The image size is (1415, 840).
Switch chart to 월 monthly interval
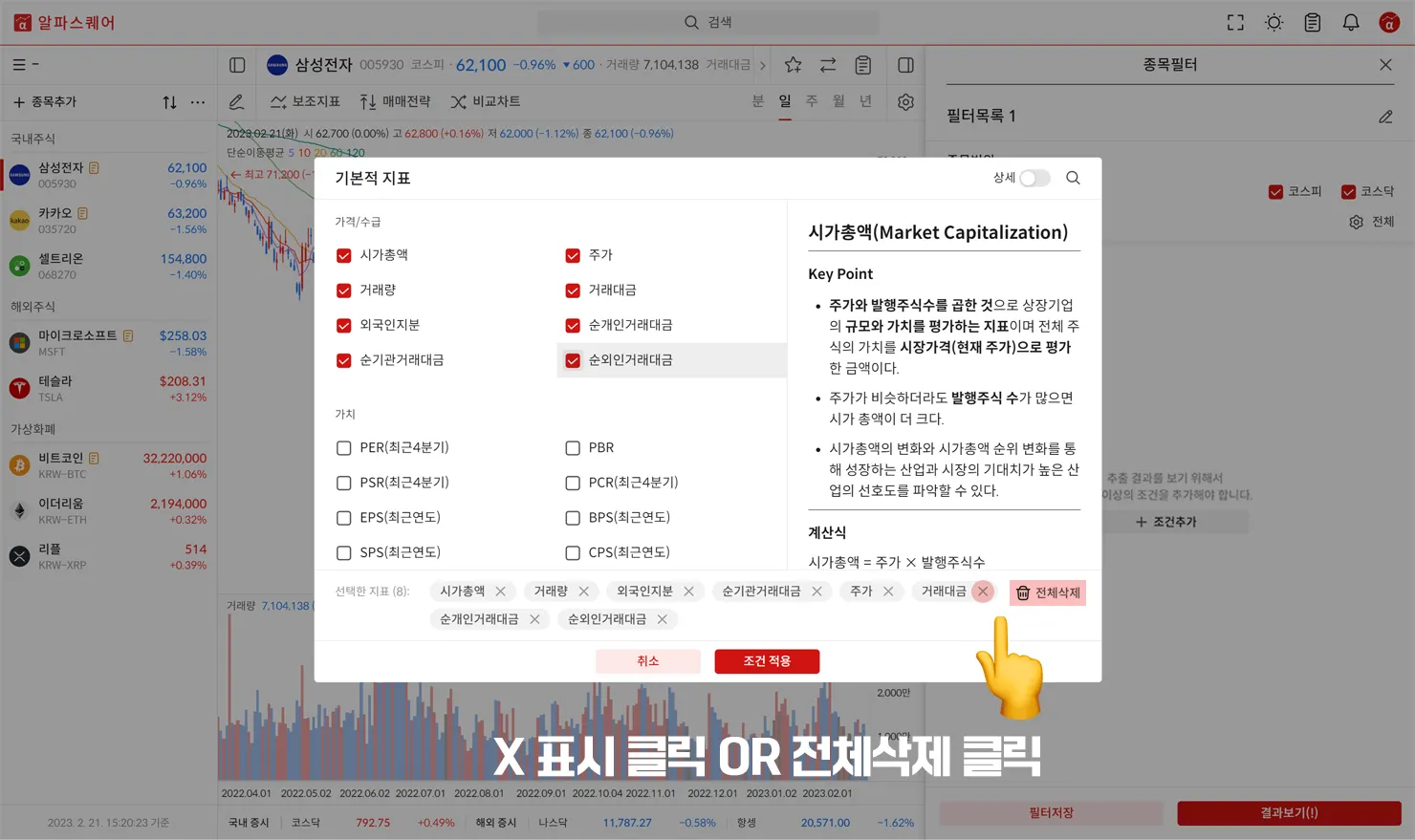(x=838, y=101)
